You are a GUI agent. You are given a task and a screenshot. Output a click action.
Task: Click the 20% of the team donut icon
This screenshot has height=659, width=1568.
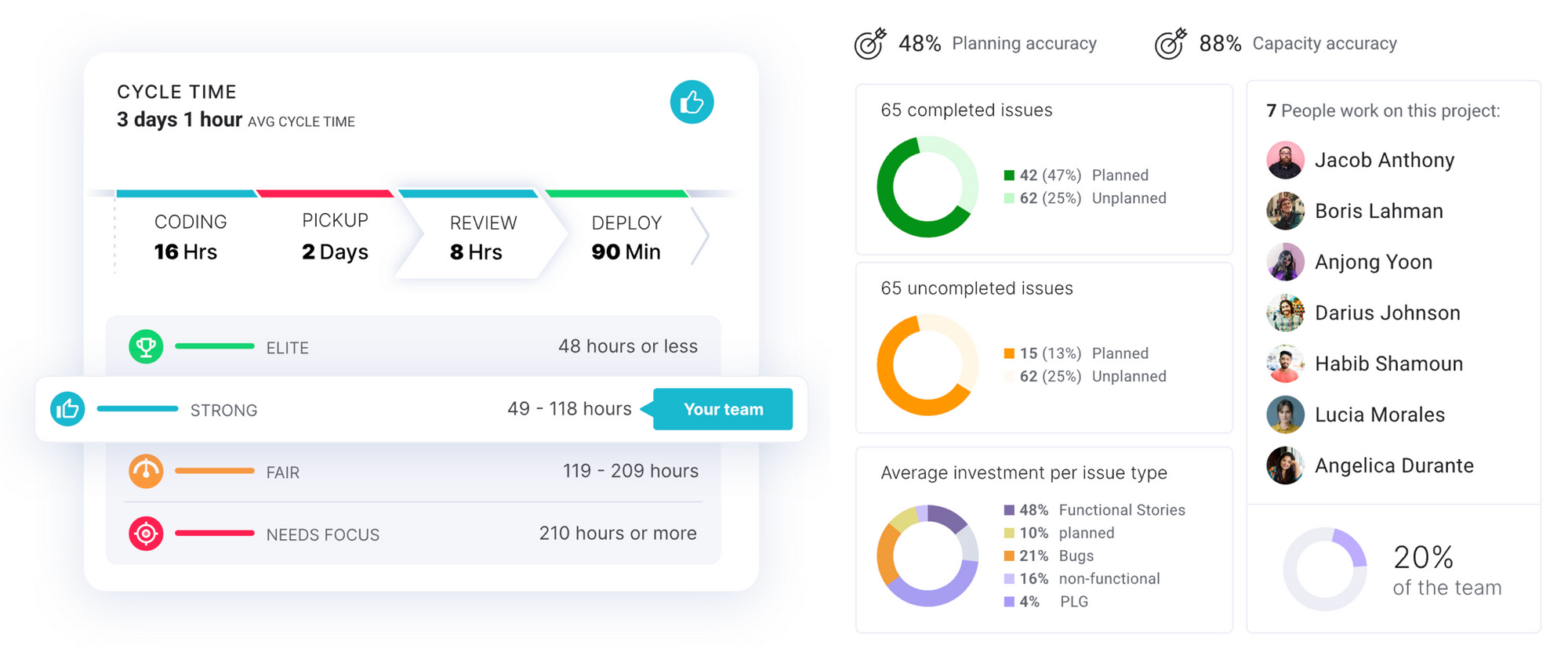[x=1325, y=569]
